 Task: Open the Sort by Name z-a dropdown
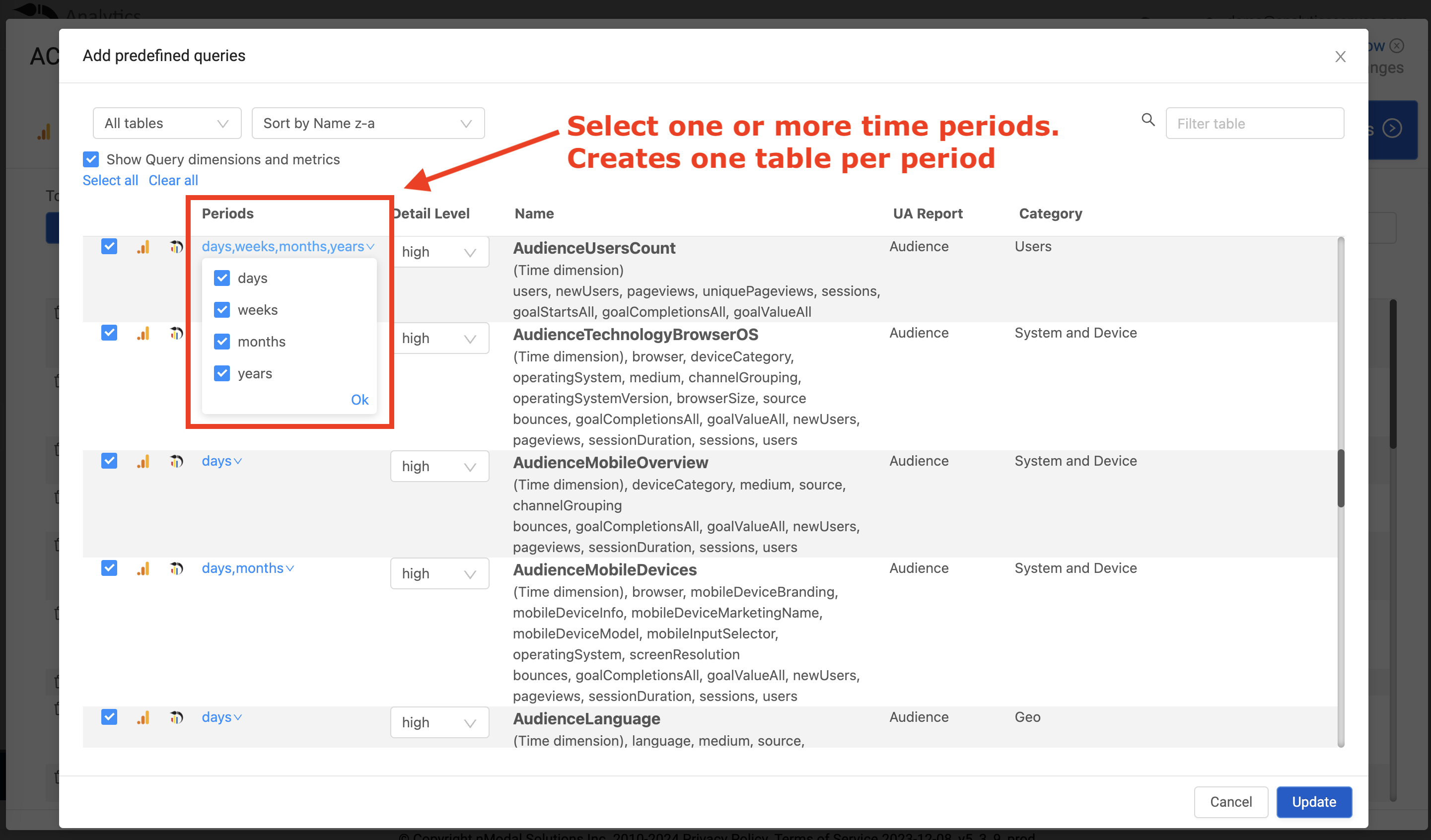pos(368,123)
